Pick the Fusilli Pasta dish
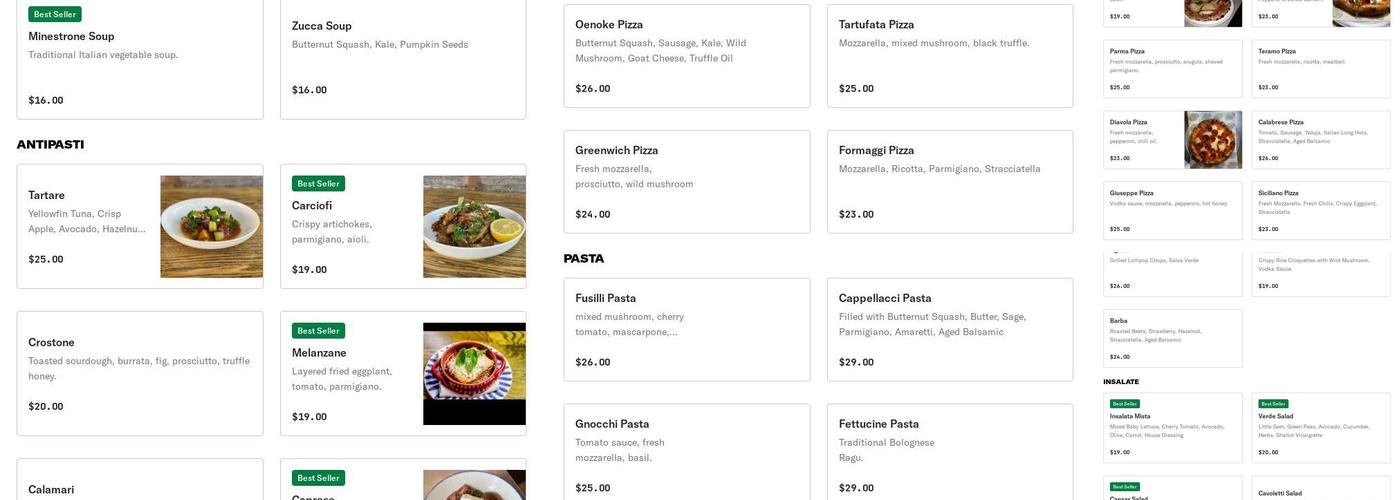Screen dimensions: 1400x500 click(x=687, y=330)
